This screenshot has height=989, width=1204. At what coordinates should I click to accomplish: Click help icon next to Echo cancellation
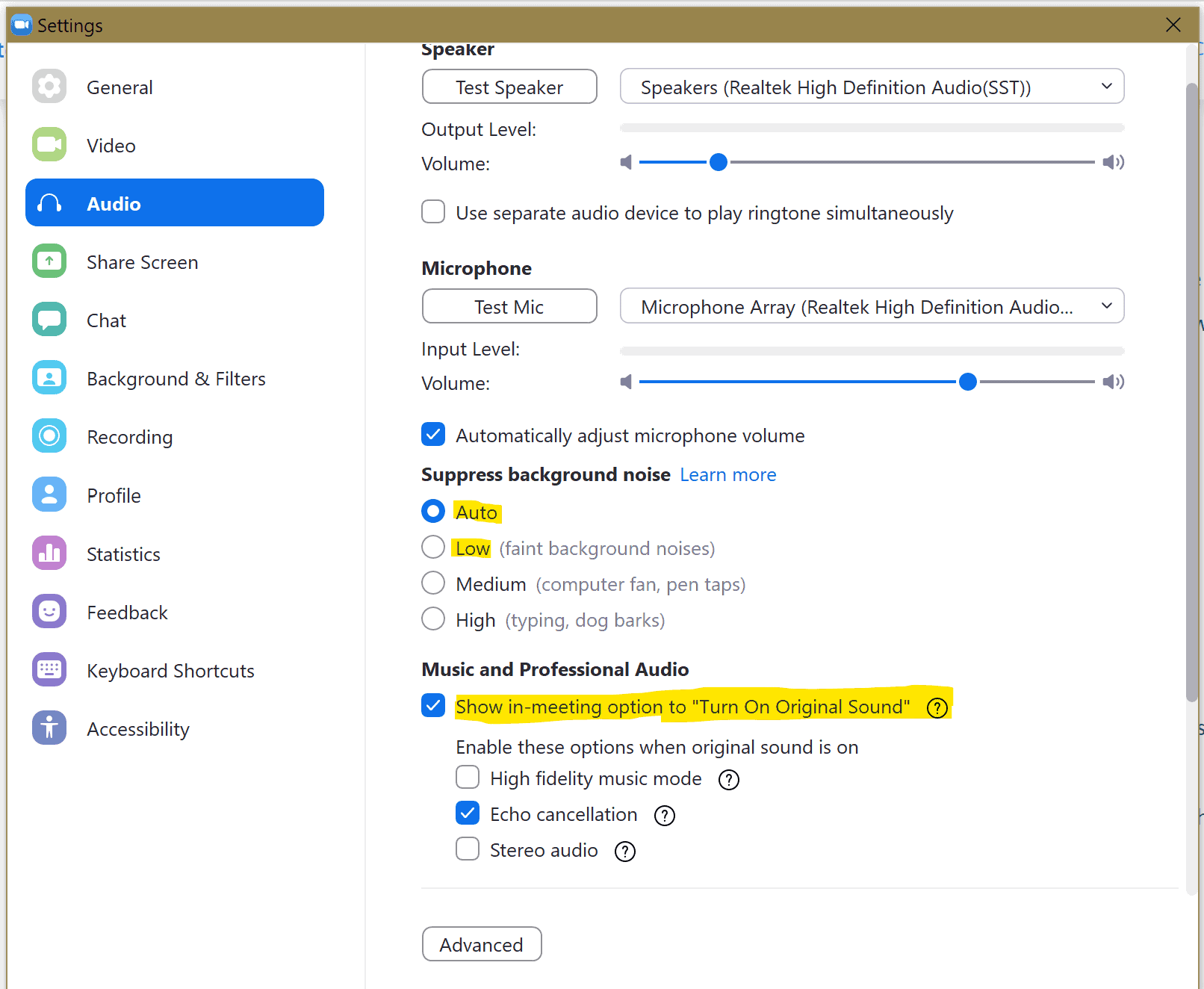664,816
